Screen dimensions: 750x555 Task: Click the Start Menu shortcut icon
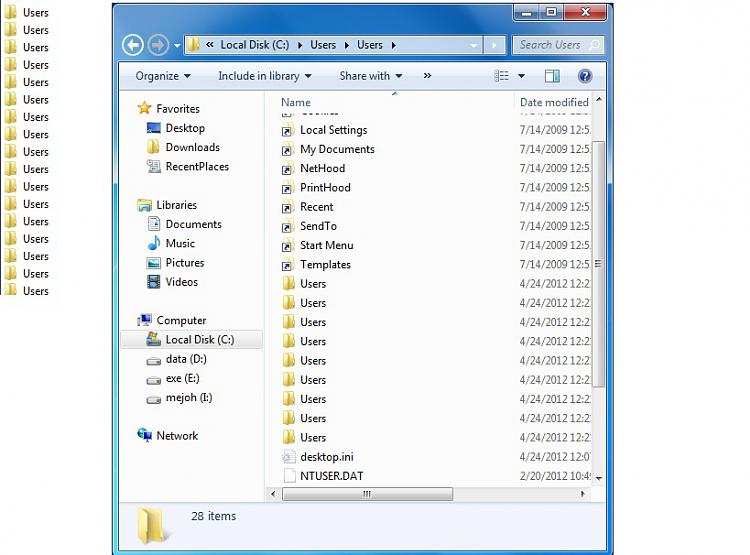tap(287, 245)
